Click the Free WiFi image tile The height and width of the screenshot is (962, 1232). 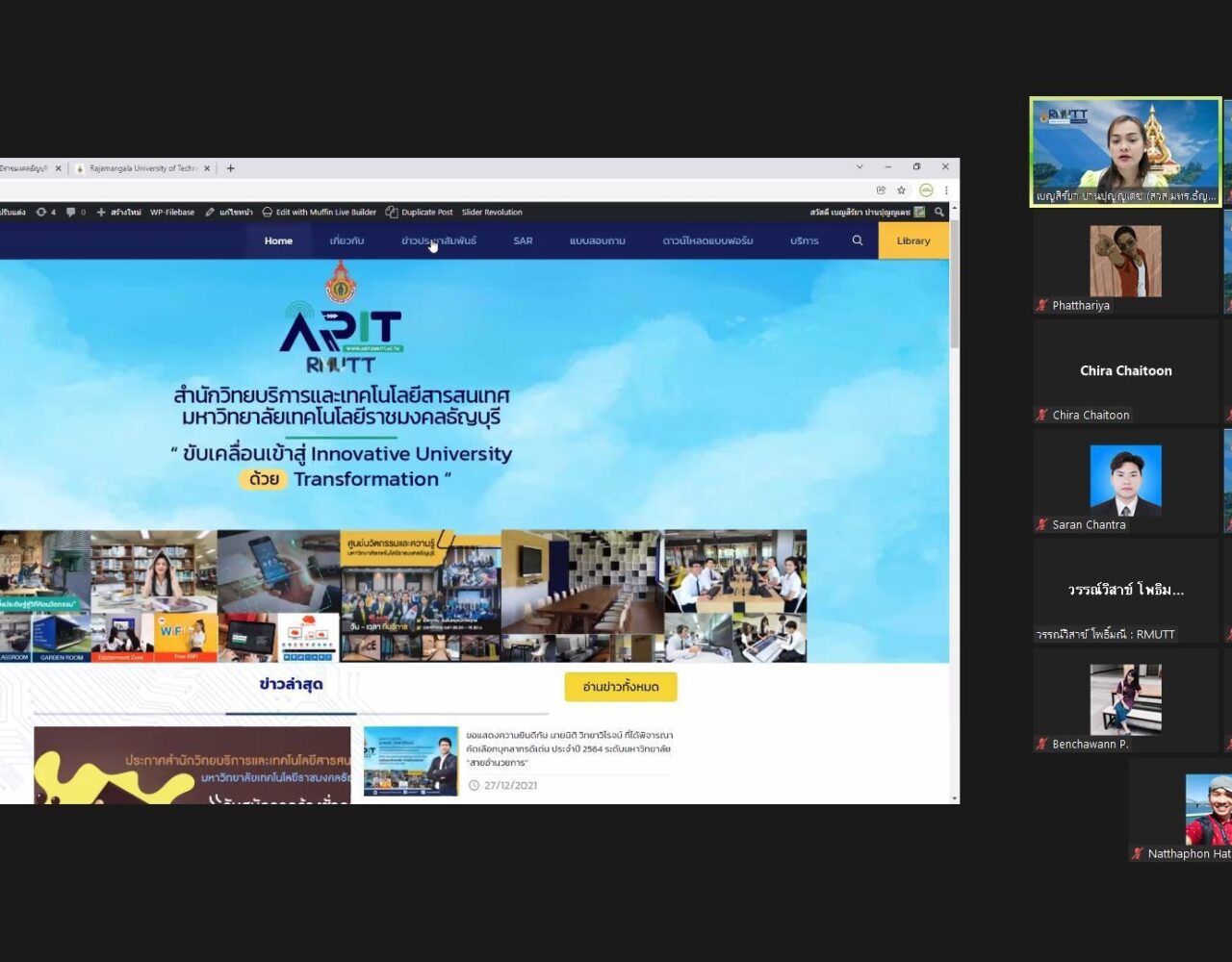click(186, 637)
